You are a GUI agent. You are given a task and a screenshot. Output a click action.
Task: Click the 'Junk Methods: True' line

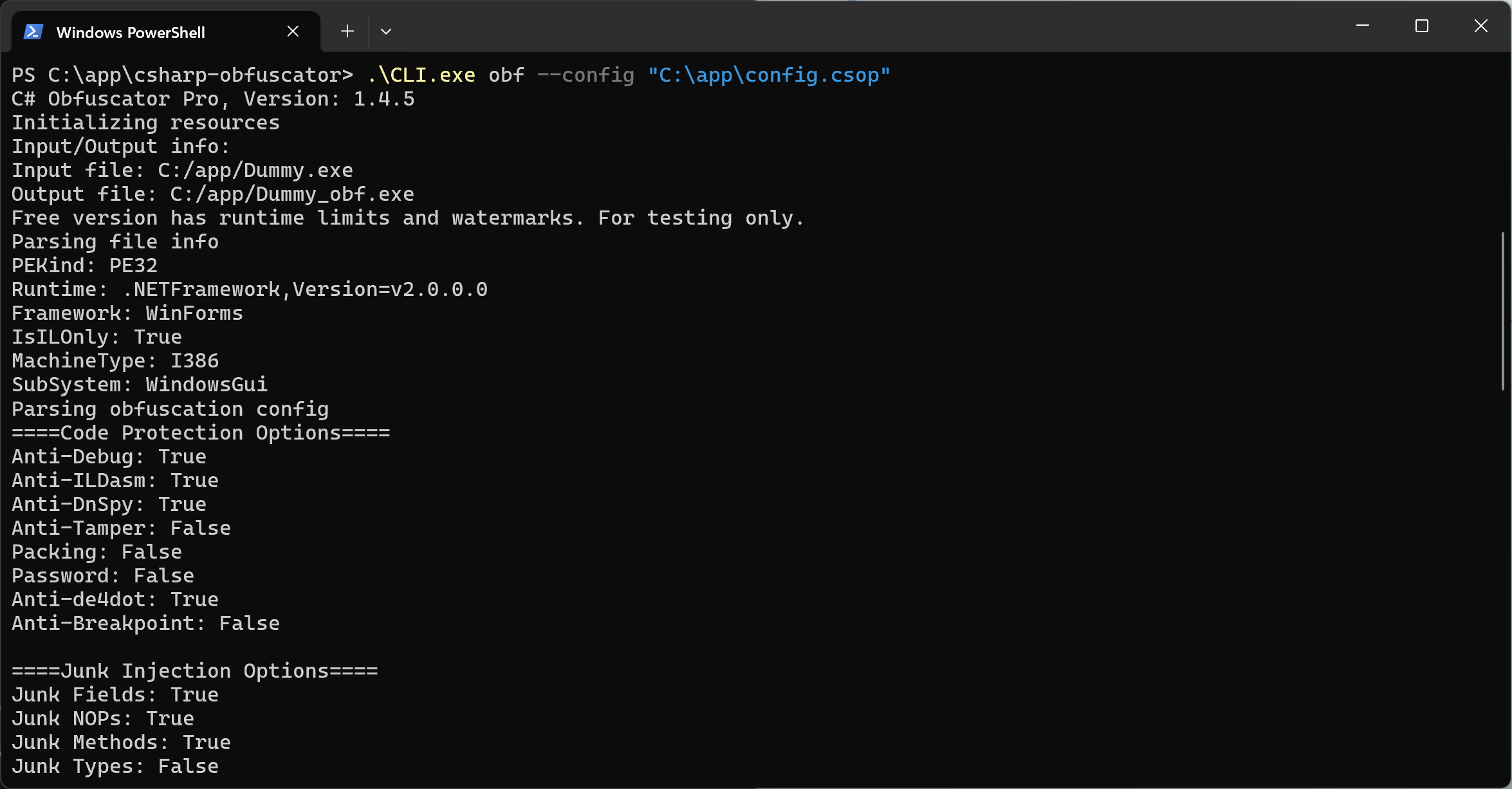click(x=120, y=742)
